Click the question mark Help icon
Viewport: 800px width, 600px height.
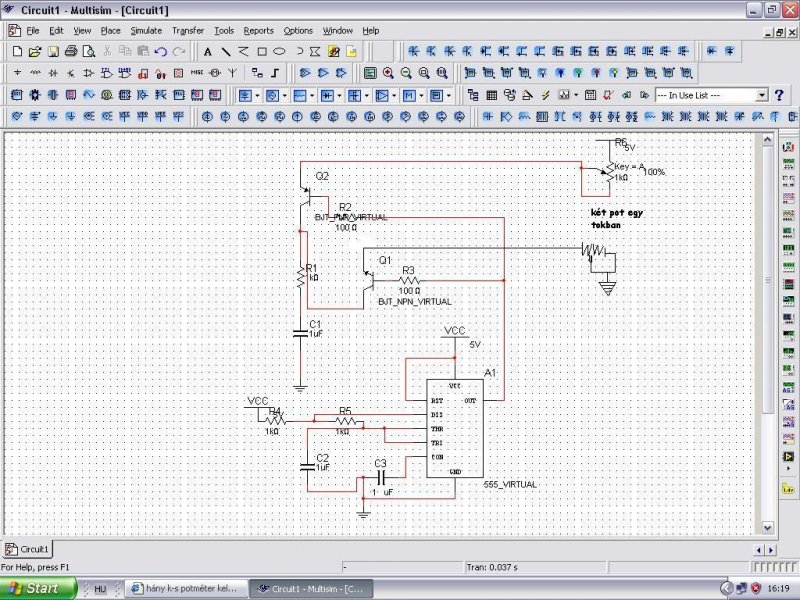point(779,95)
